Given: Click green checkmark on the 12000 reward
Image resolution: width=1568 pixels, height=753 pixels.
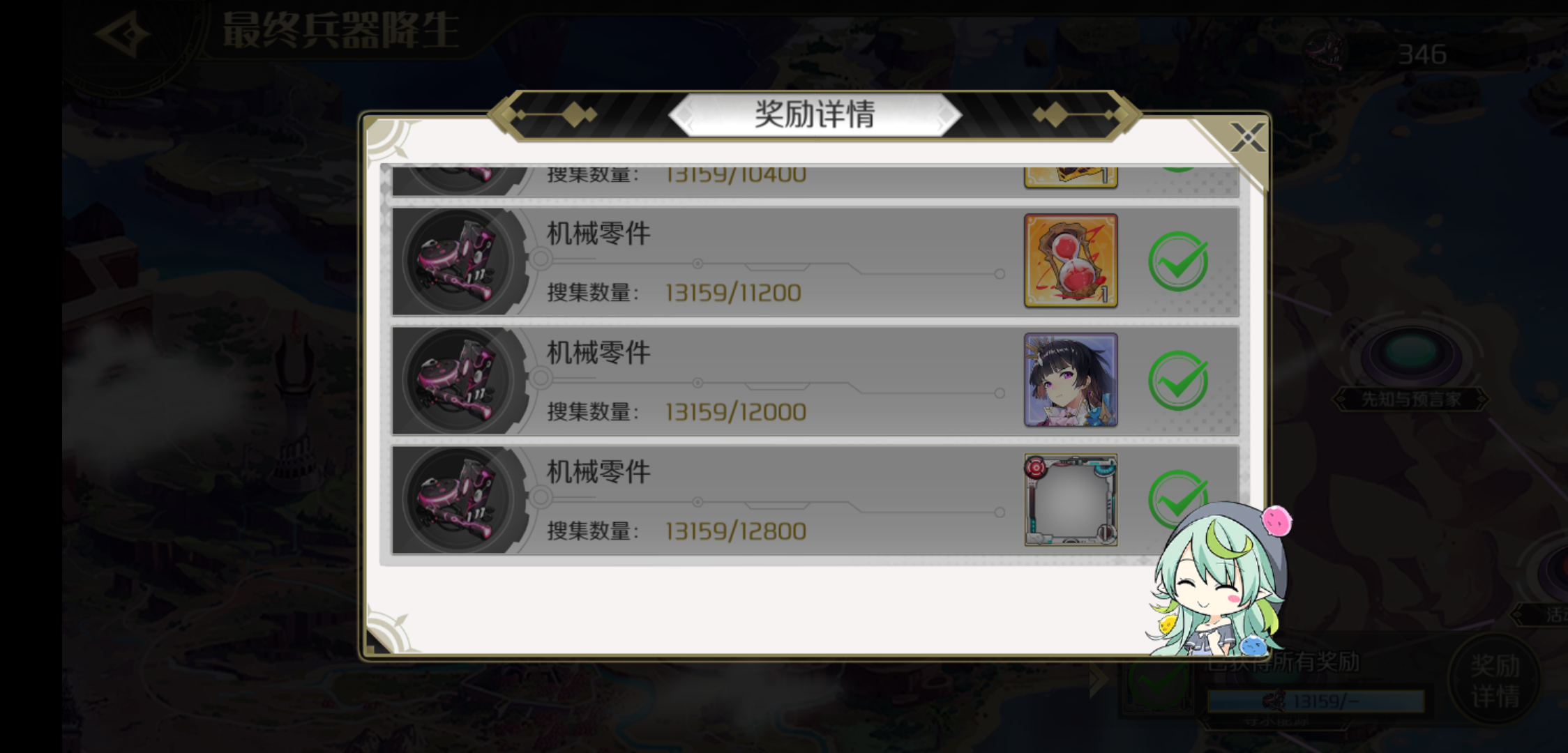Looking at the screenshot, I should pyautogui.click(x=1178, y=381).
